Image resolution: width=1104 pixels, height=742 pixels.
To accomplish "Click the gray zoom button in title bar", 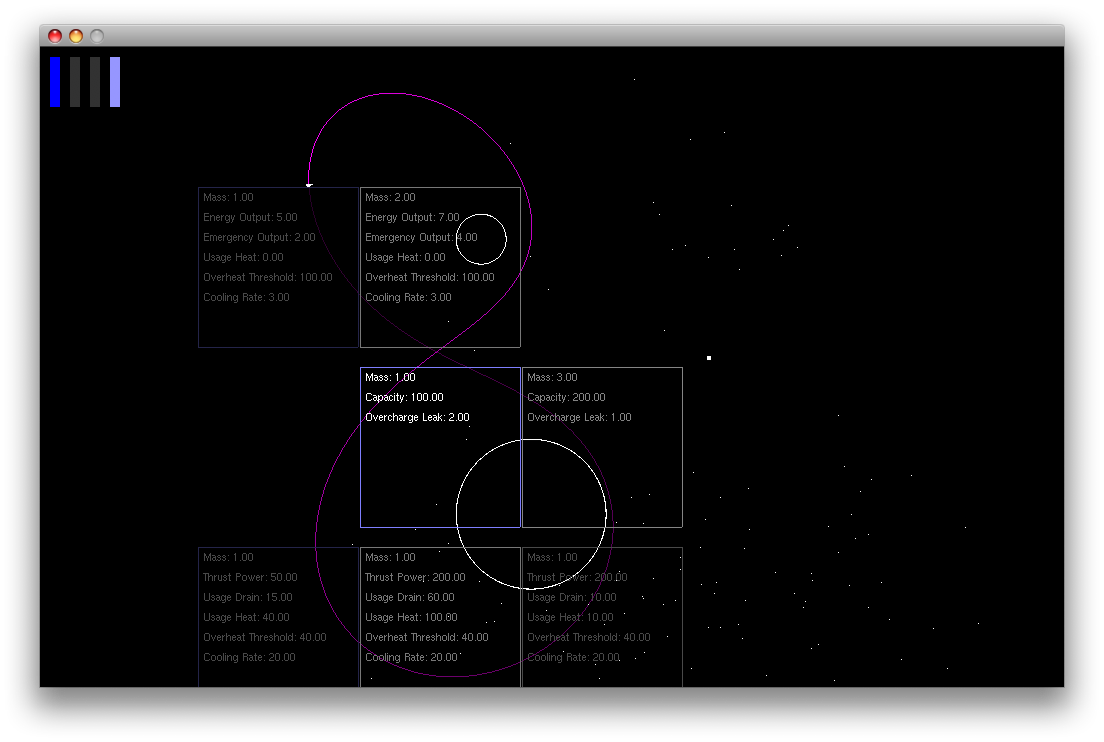I will [x=97, y=36].
